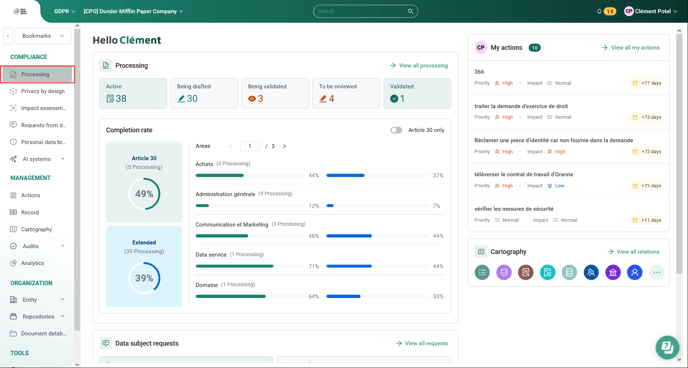Expand the Audits submenu chevron
The image size is (688, 368).
point(62,246)
